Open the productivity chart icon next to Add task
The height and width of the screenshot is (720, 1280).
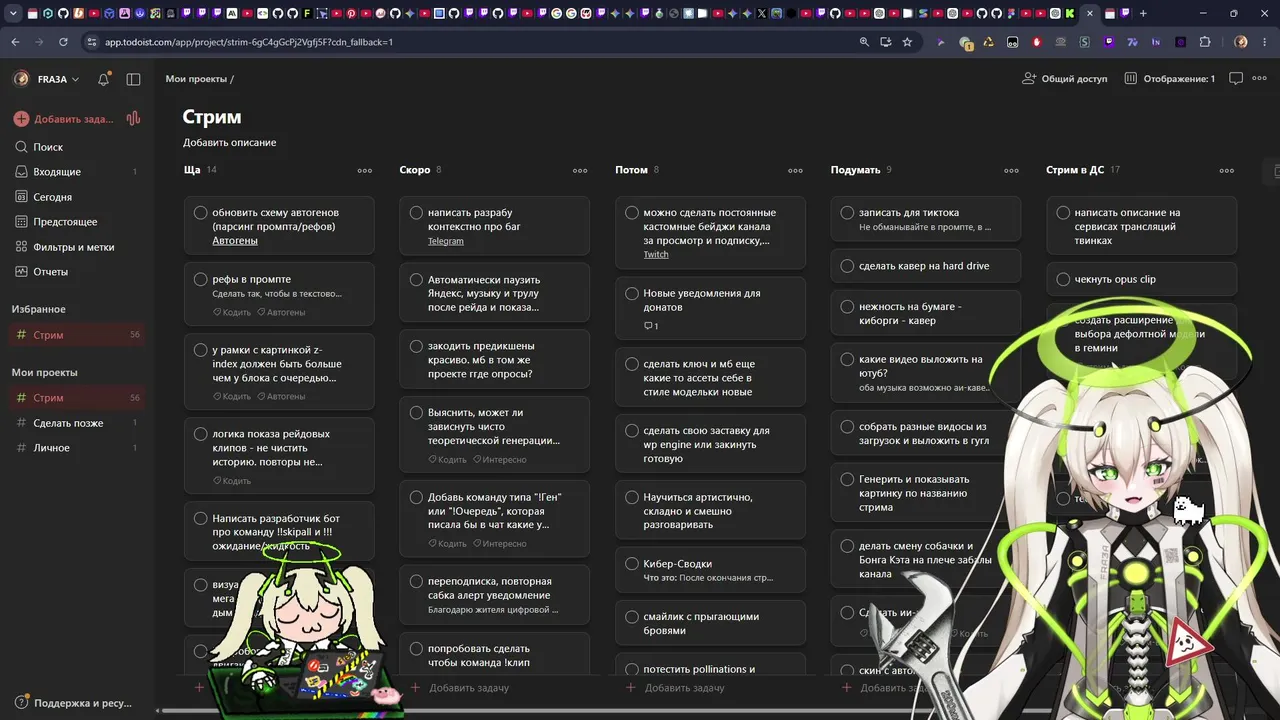click(133, 118)
